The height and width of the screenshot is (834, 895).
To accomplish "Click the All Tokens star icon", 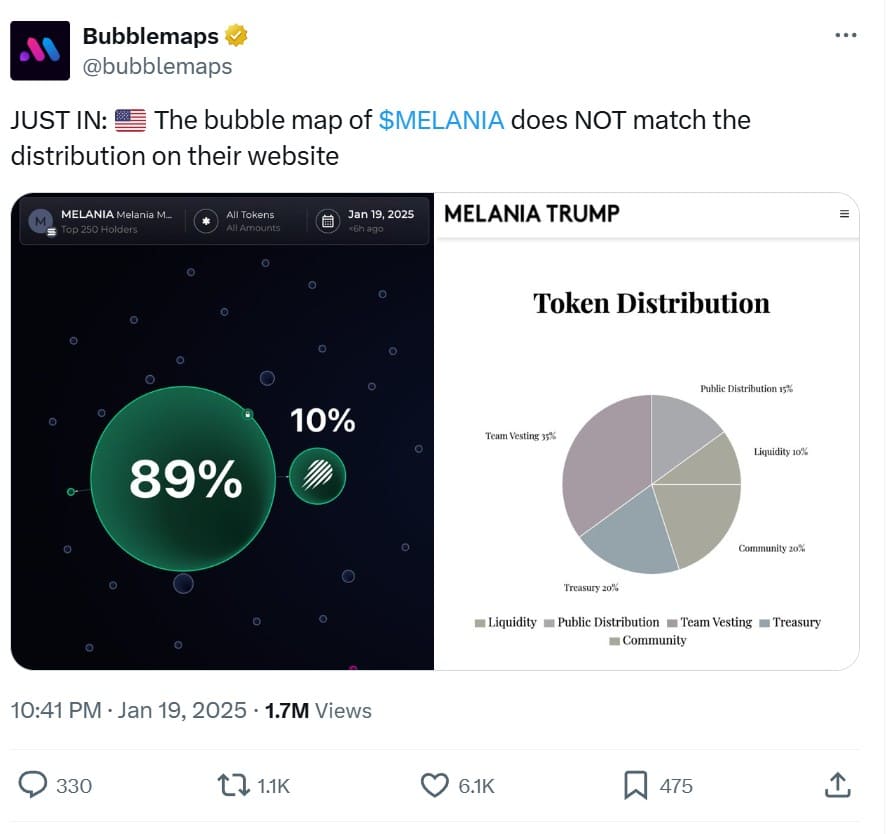I will (204, 220).
